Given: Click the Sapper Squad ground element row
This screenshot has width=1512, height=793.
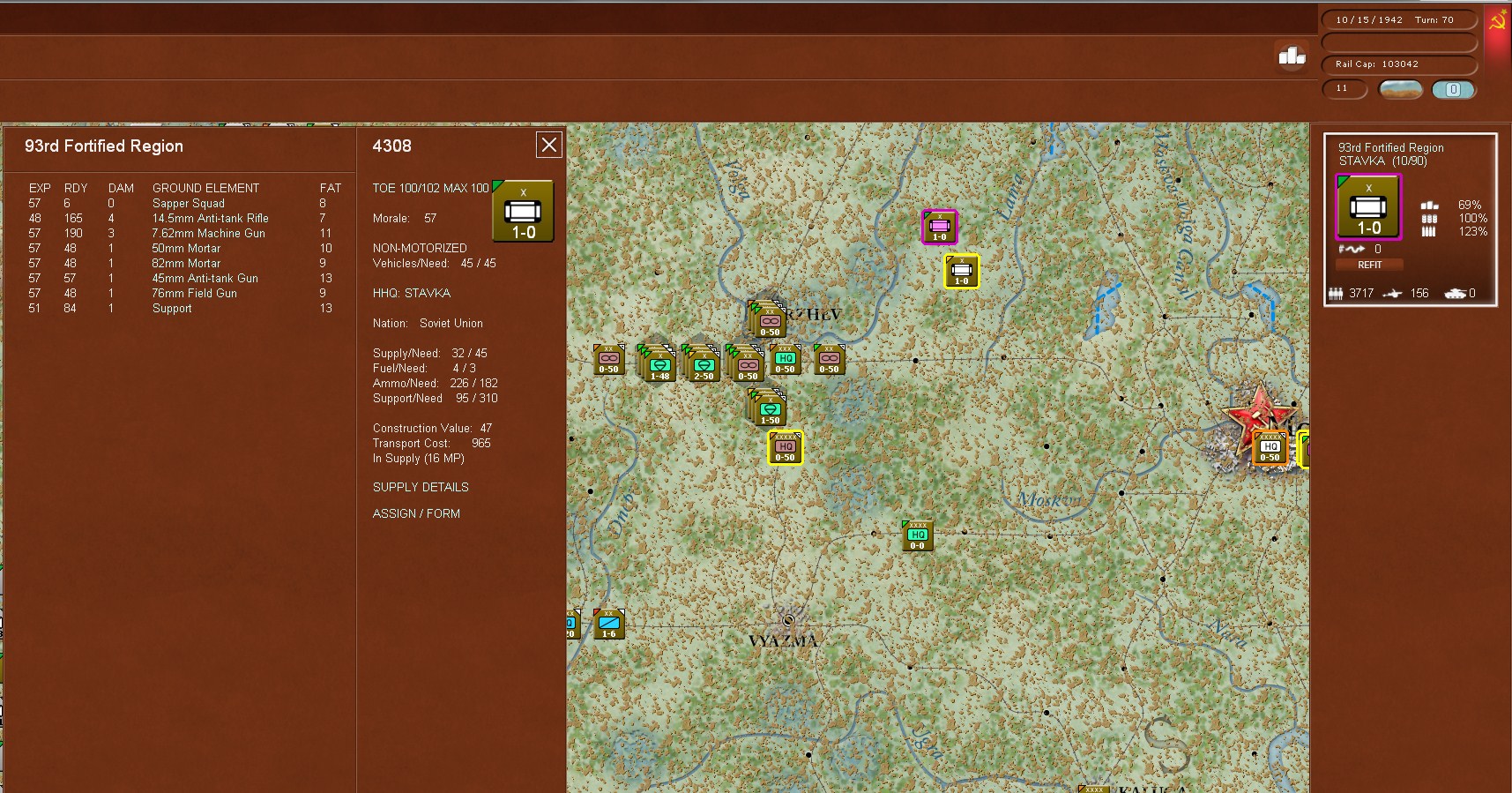Looking at the screenshot, I should pyautogui.click(x=185, y=203).
